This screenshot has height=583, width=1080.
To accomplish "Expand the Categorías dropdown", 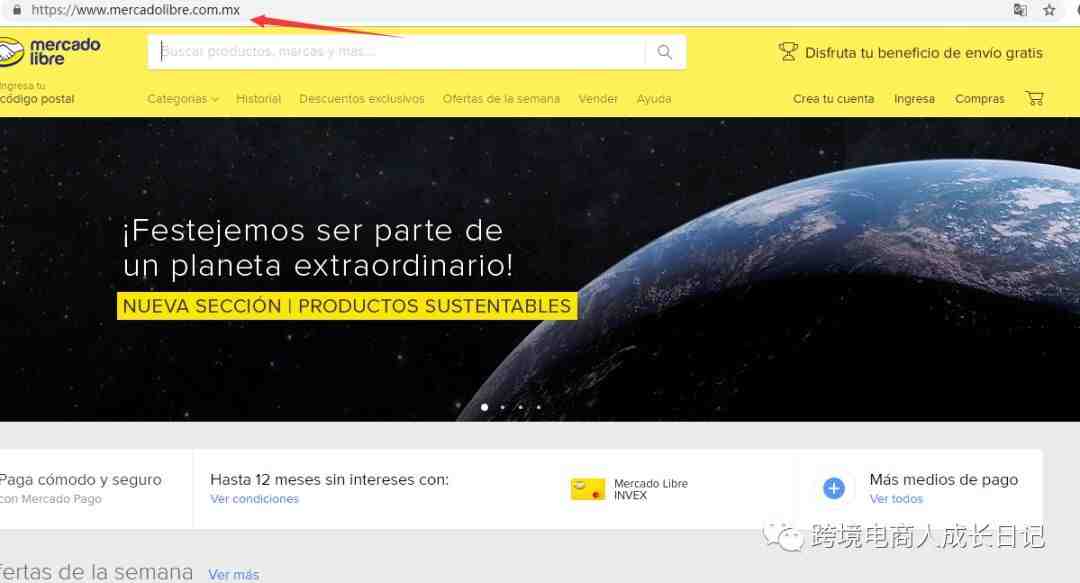I will pyautogui.click(x=183, y=99).
